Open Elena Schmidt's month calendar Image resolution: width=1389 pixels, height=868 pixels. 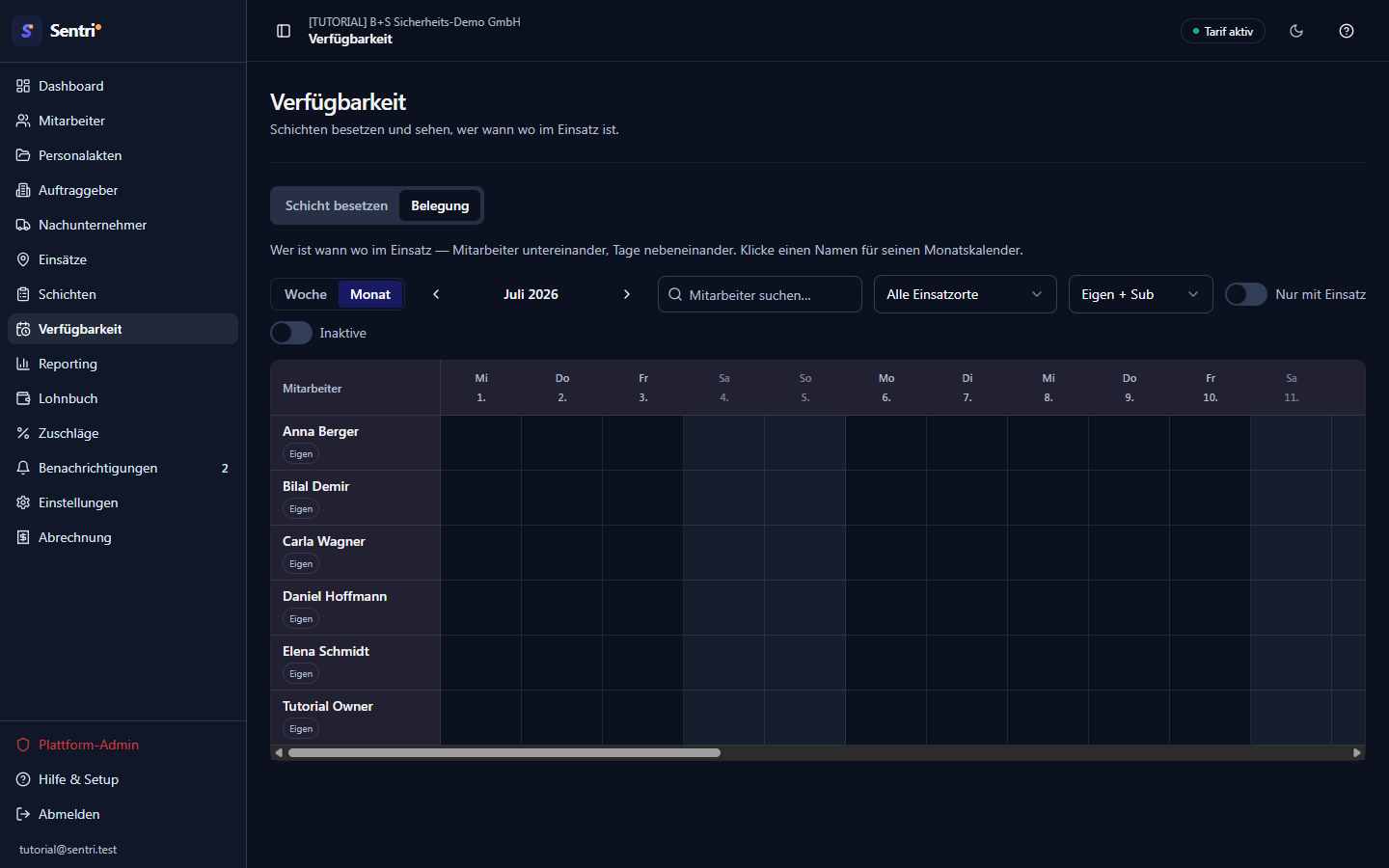pyautogui.click(x=325, y=651)
